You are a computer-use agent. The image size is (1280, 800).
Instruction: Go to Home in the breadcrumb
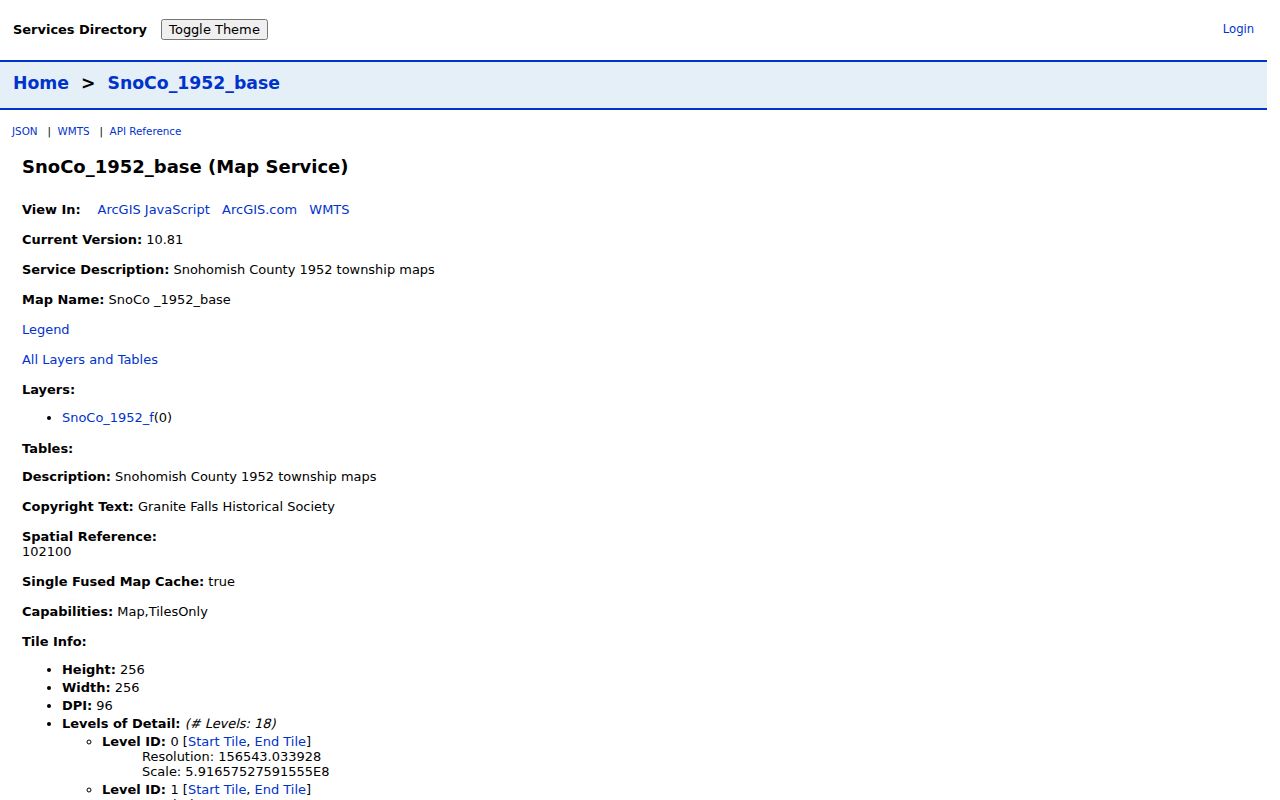pos(41,83)
